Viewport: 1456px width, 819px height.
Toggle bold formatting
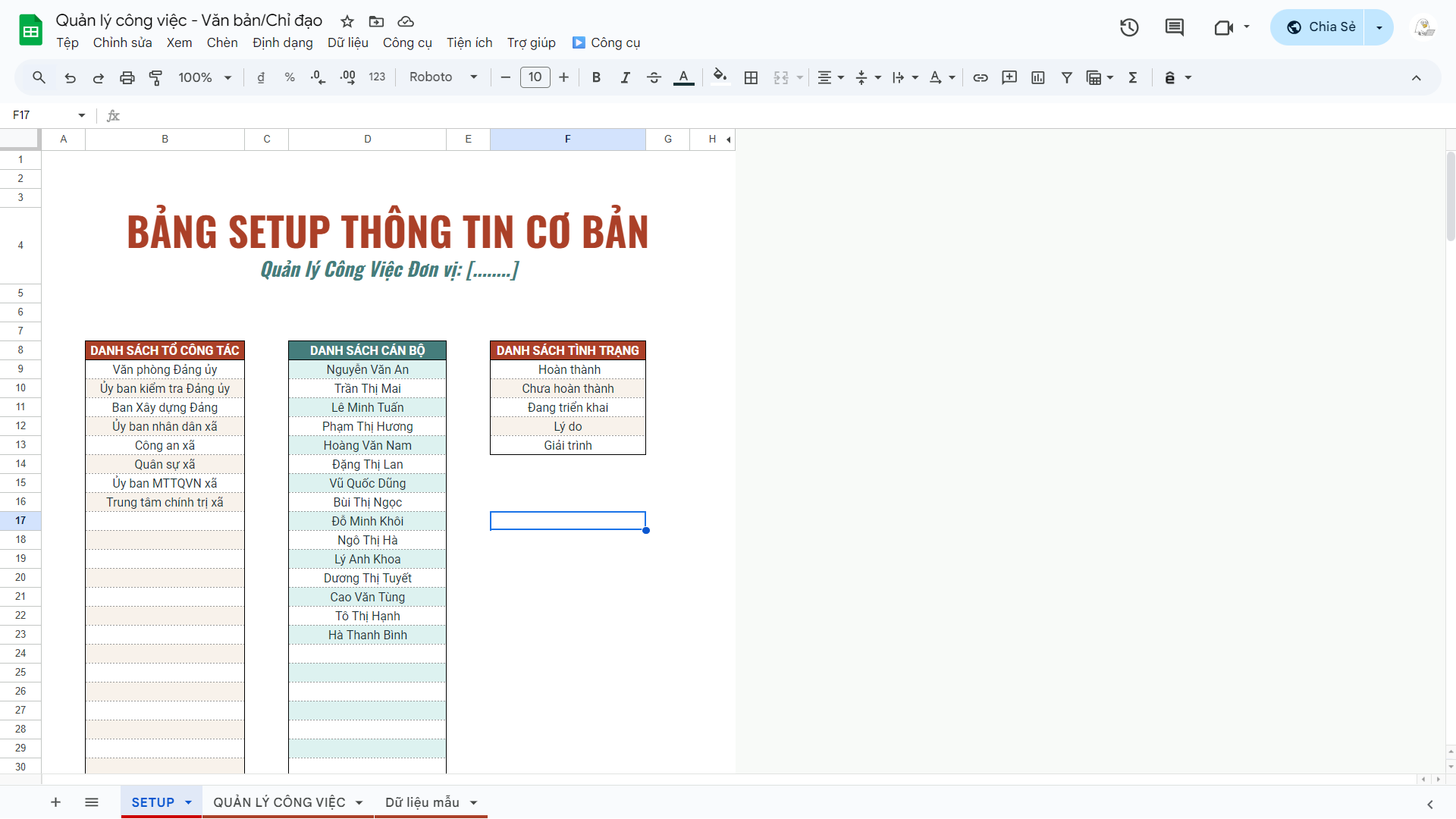pos(596,77)
